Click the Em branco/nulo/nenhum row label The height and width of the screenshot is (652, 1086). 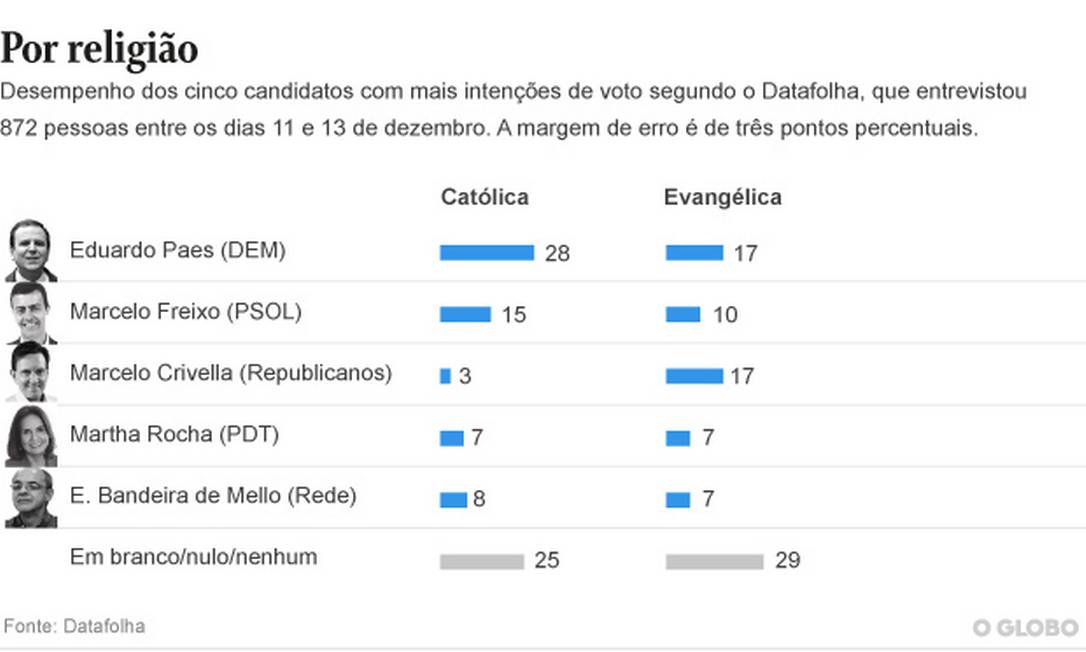coord(193,557)
